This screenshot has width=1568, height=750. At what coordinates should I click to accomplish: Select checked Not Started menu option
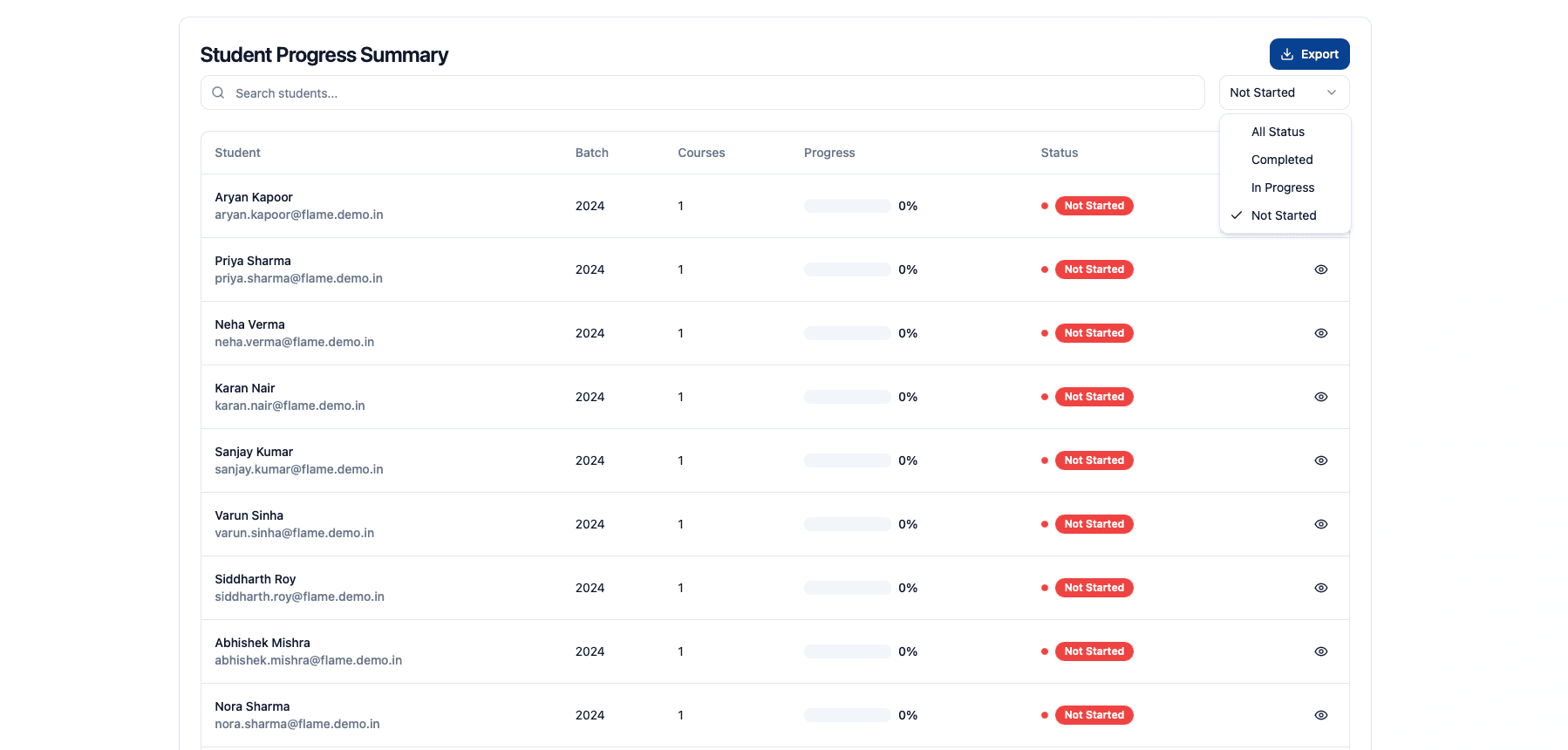(x=1285, y=215)
